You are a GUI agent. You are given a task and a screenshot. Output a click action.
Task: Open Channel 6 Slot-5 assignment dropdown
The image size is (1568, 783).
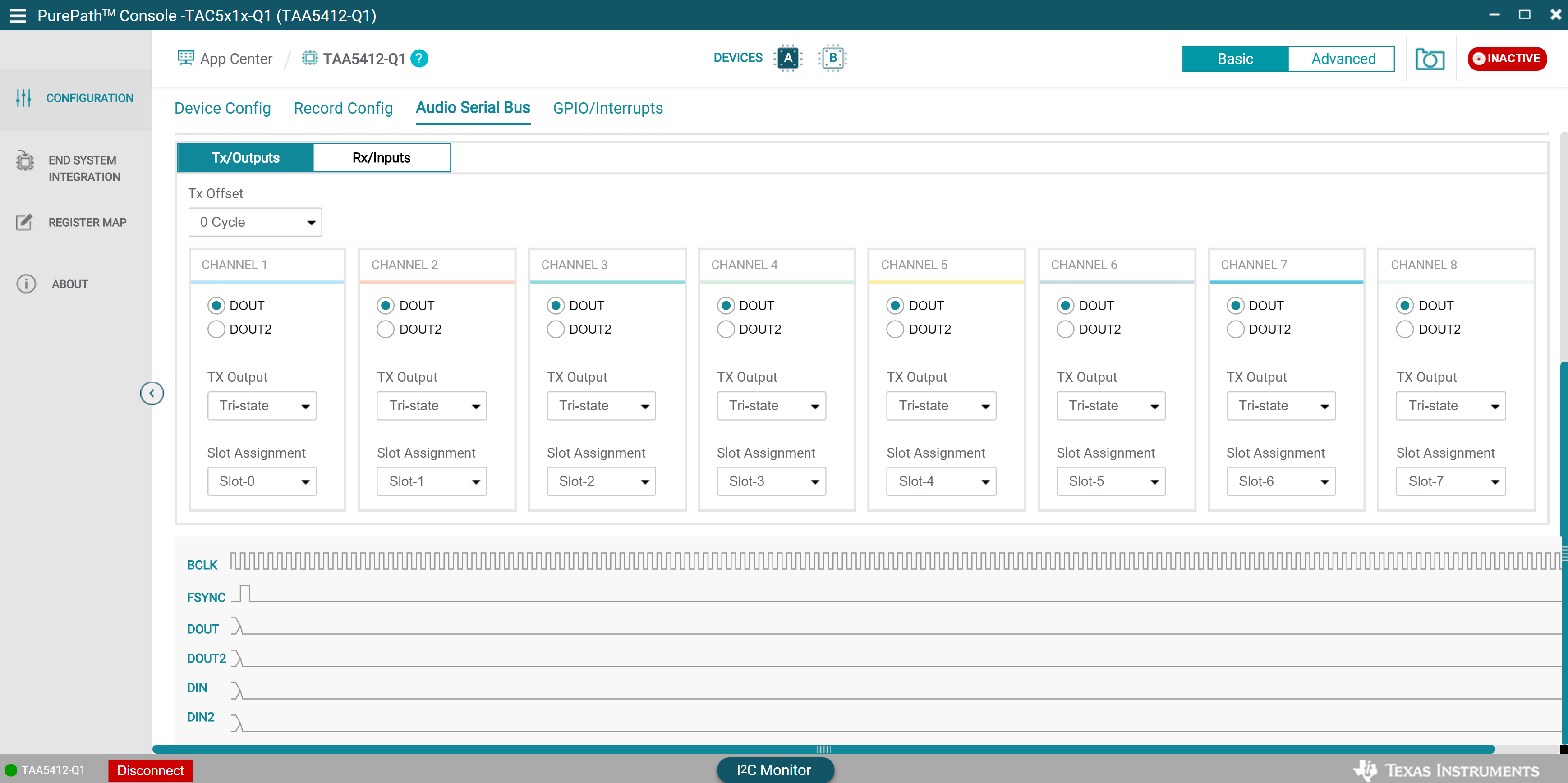click(1111, 481)
